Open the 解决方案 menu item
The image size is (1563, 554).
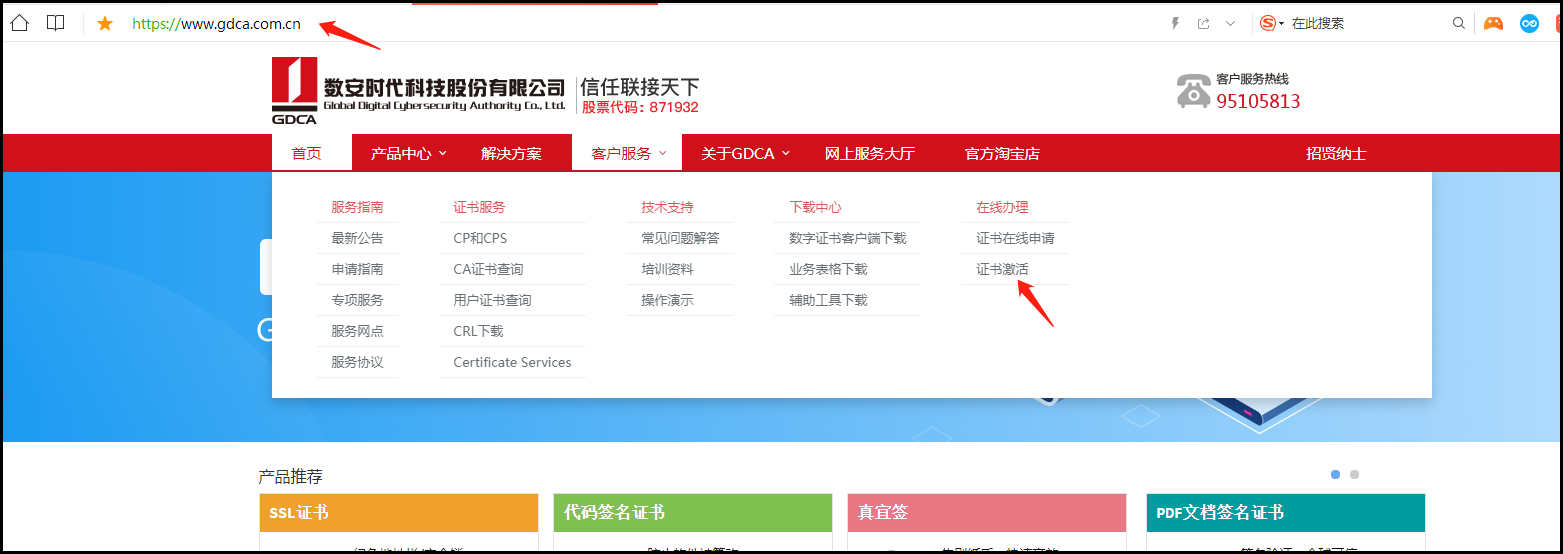(x=511, y=153)
